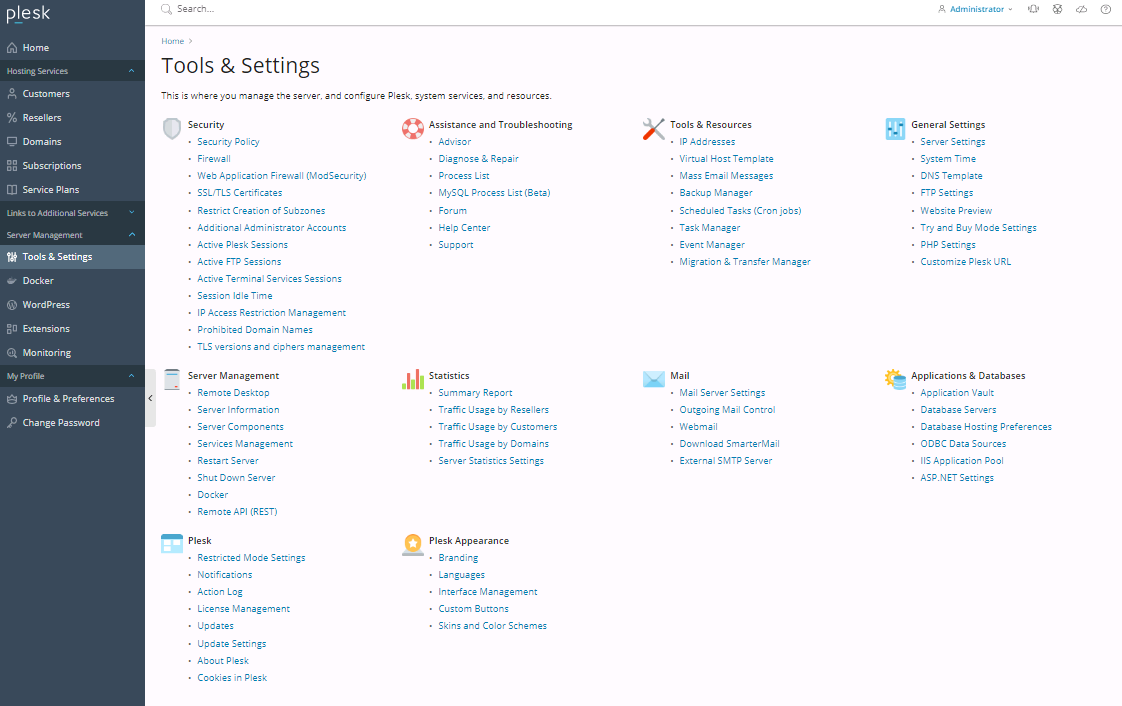This screenshot has width=1122, height=706.
Task: Click the Statistics bar chart icon
Action: coord(413,380)
